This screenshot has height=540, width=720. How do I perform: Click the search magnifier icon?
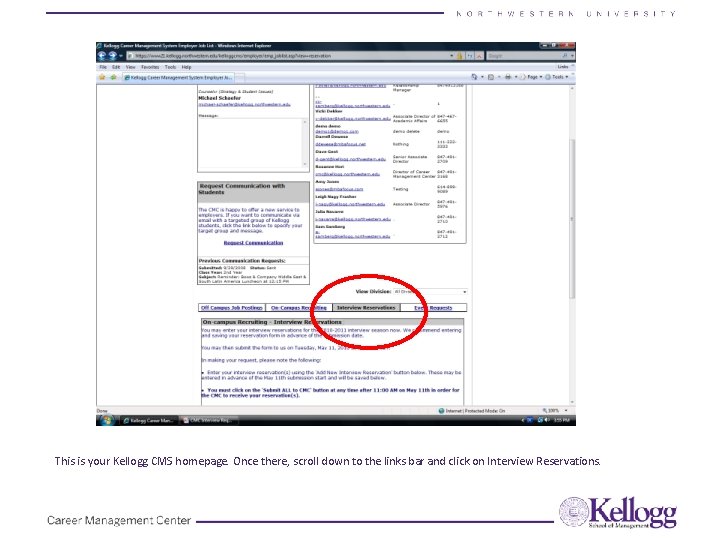coord(565,56)
